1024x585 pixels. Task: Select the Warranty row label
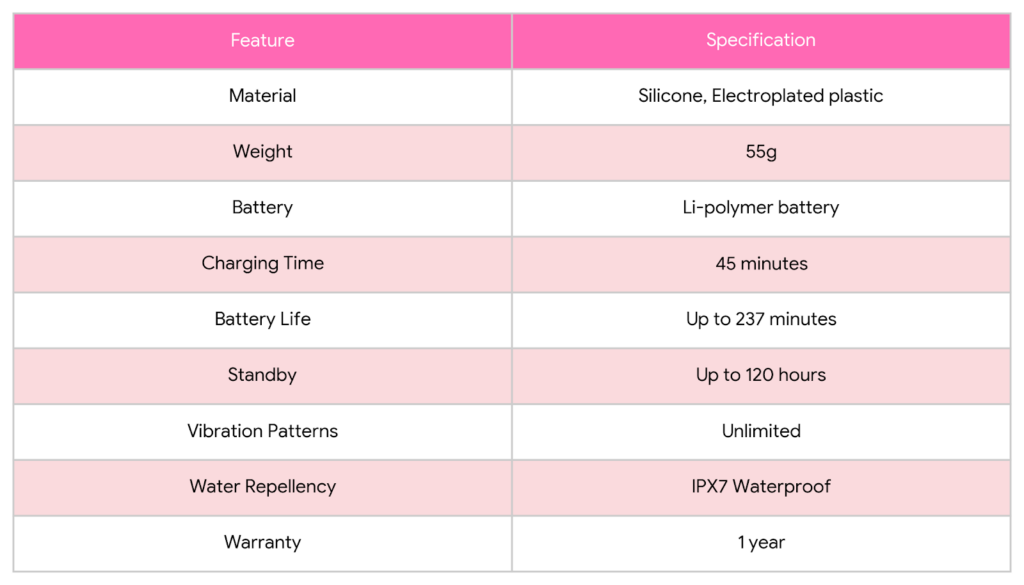(x=262, y=543)
